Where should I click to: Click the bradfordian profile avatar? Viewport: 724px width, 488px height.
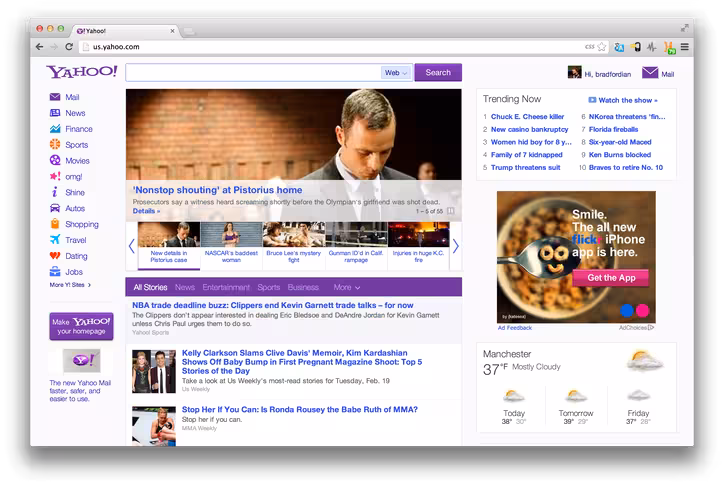pyautogui.click(x=574, y=72)
